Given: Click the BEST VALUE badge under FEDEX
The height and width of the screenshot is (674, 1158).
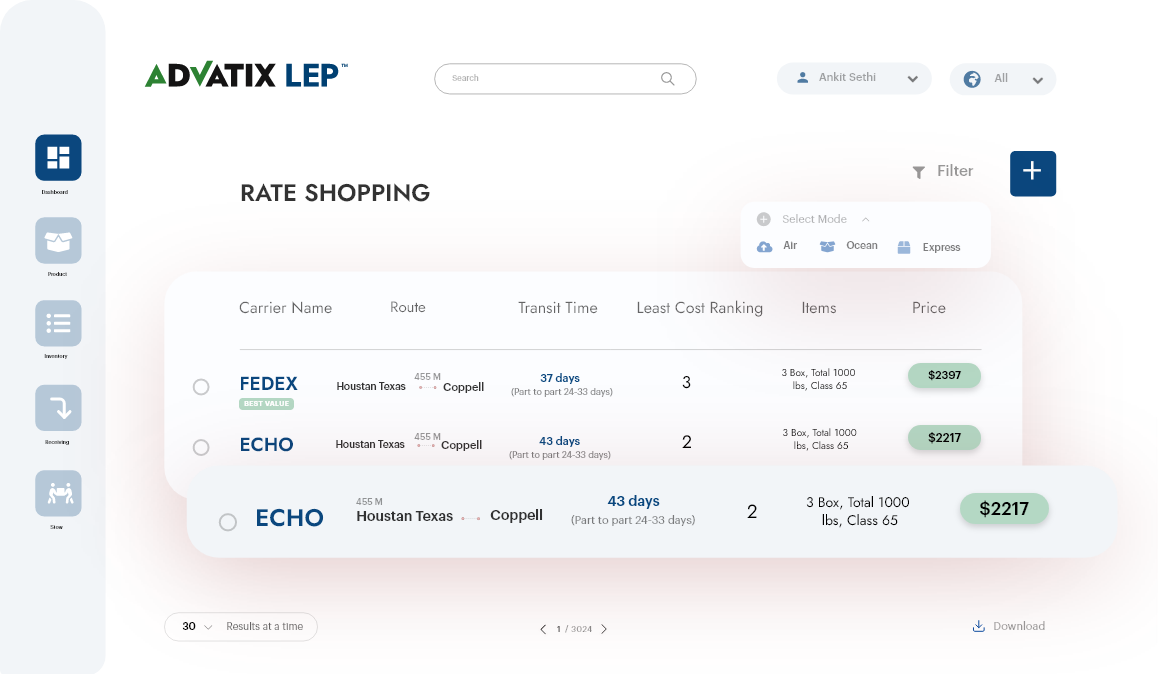Looking at the screenshot, I should tap(267, 404).
